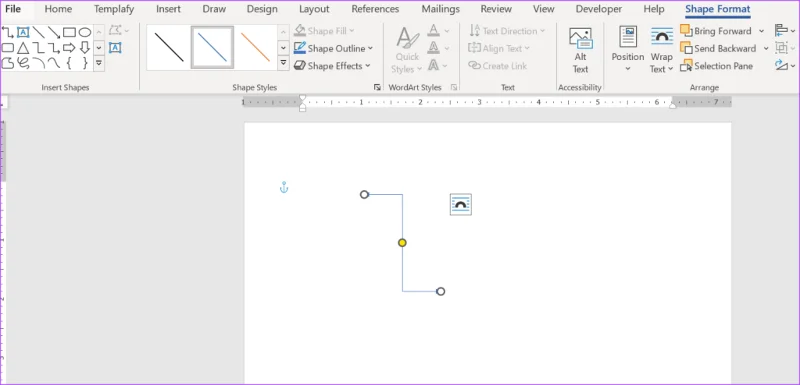Viewport: 800px width, 385px height.
Task: Click the yellow adjustment handle on connector
Action: click(x=402, y=243)
